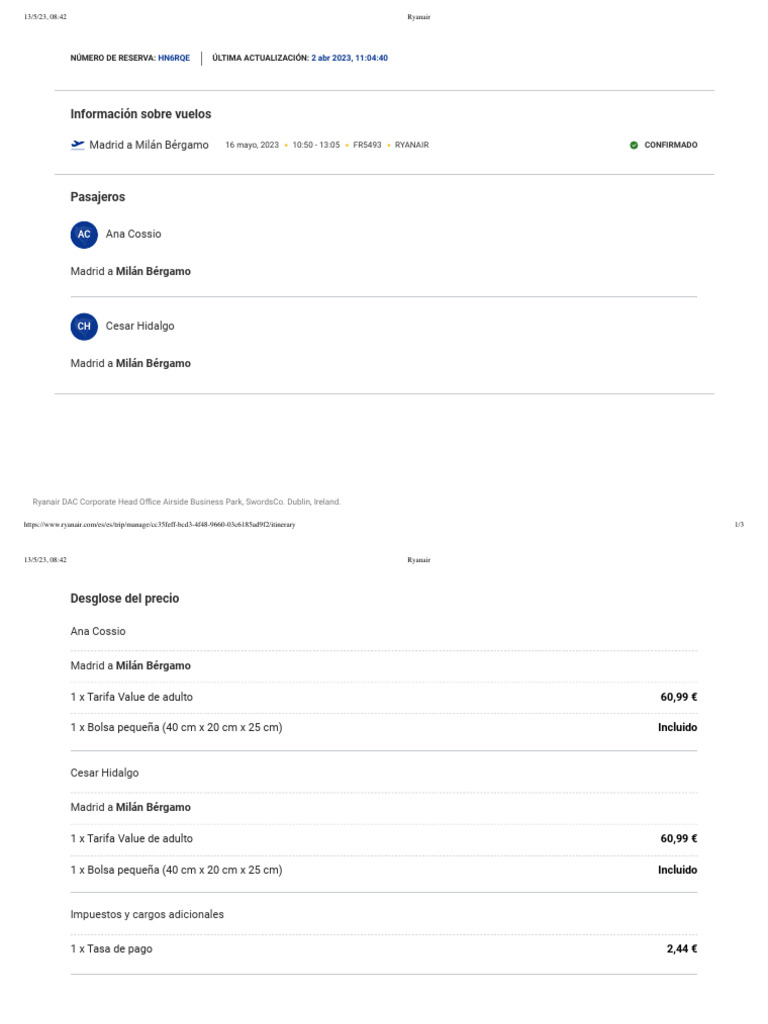Viewport: 768px width, 1024px height.
Task: Click flight number FR5493
Action: pyautogui.click(x=366, y=145)
